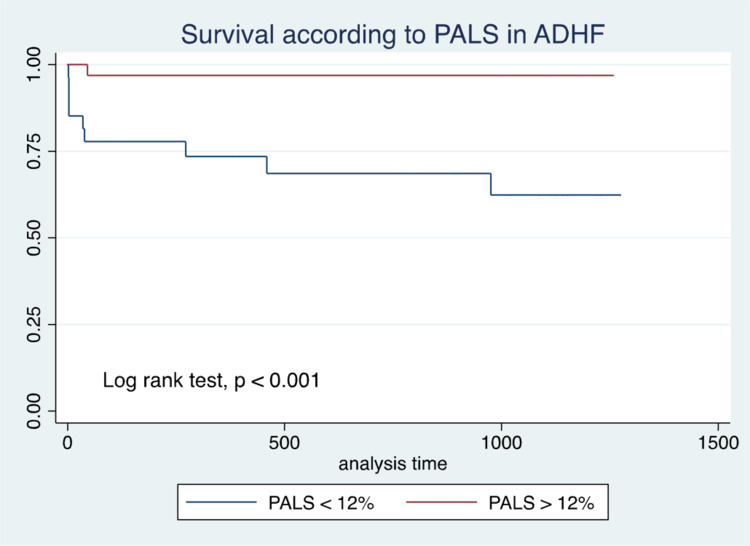
Task: Select the "PALS > 12%" legend label
Action: click(543, 503)
